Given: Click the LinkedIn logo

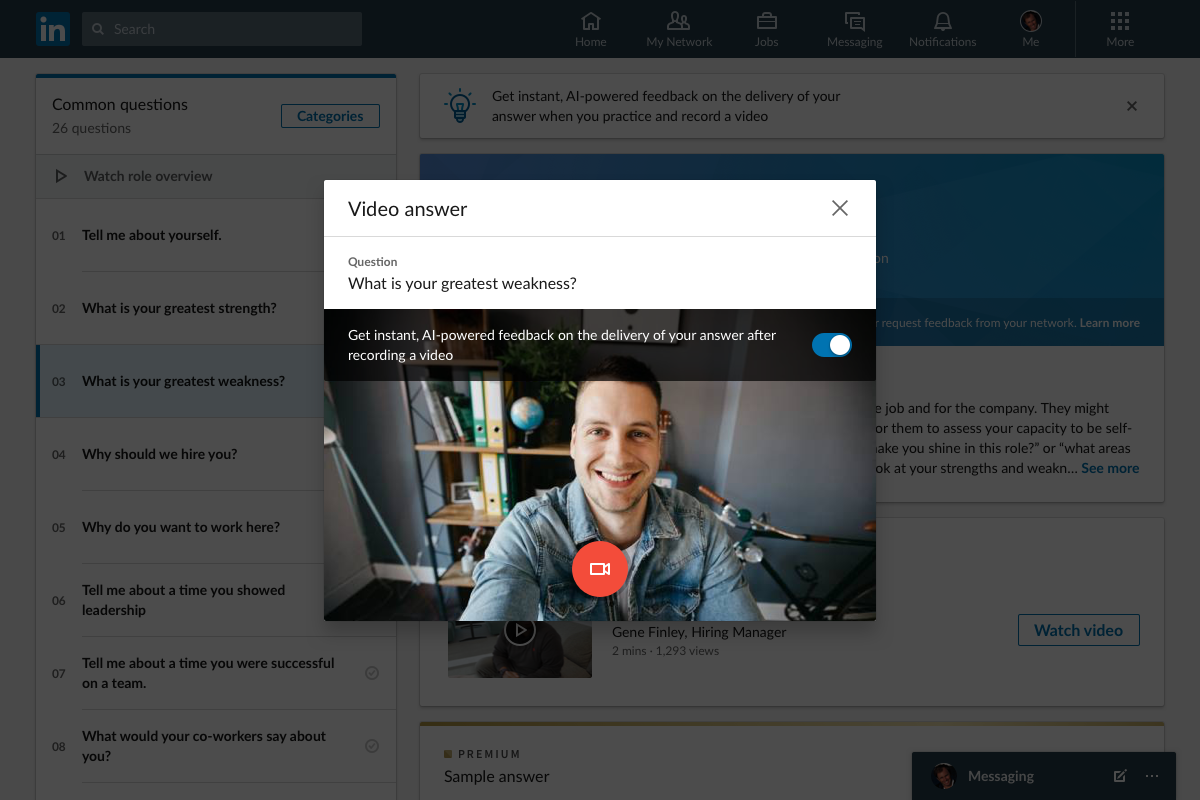Looking at the screenshot, I should [x=52, y=29].
